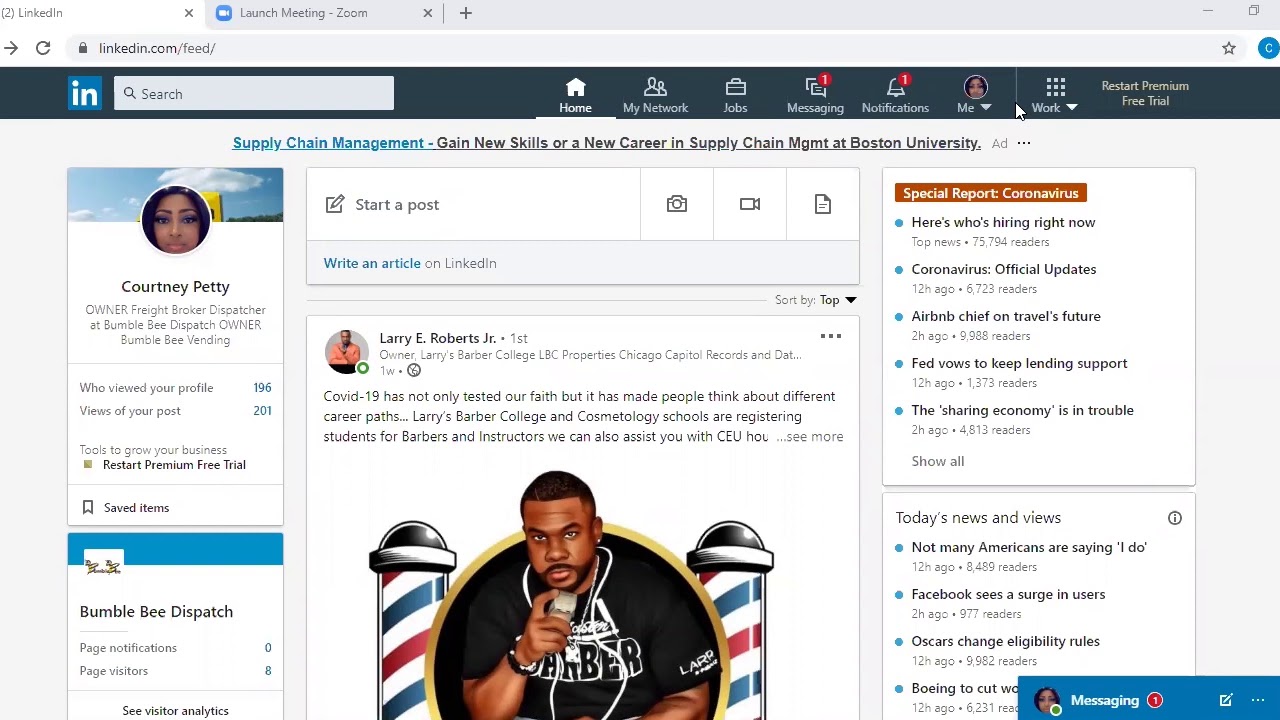Click the address bar URL
The height and width of the screenshot is (720, 1280).
point(157,48)
